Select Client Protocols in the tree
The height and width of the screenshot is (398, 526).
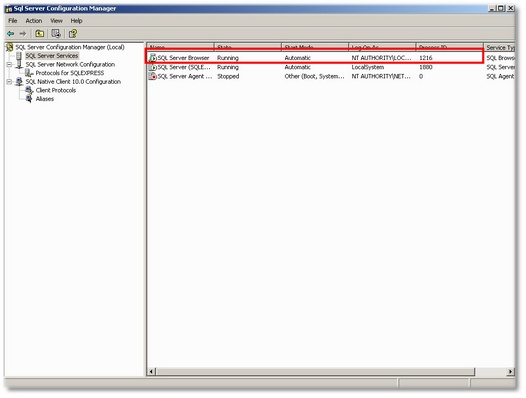click(56, 90)
